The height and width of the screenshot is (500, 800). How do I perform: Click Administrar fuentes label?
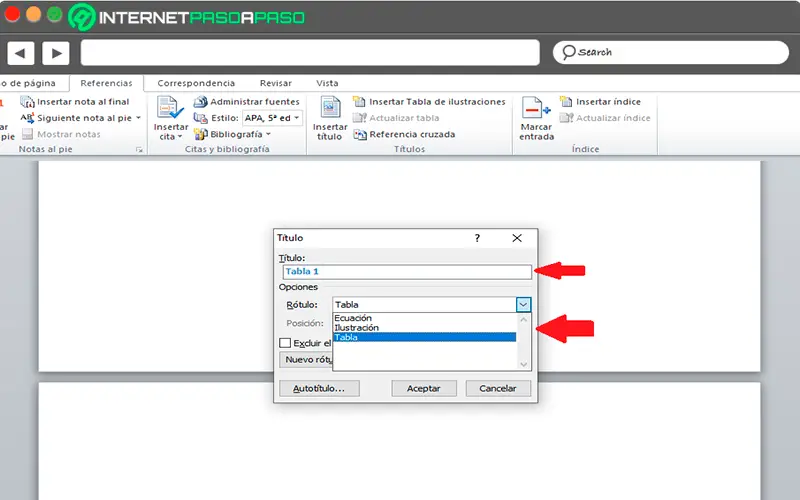(255, 102)
